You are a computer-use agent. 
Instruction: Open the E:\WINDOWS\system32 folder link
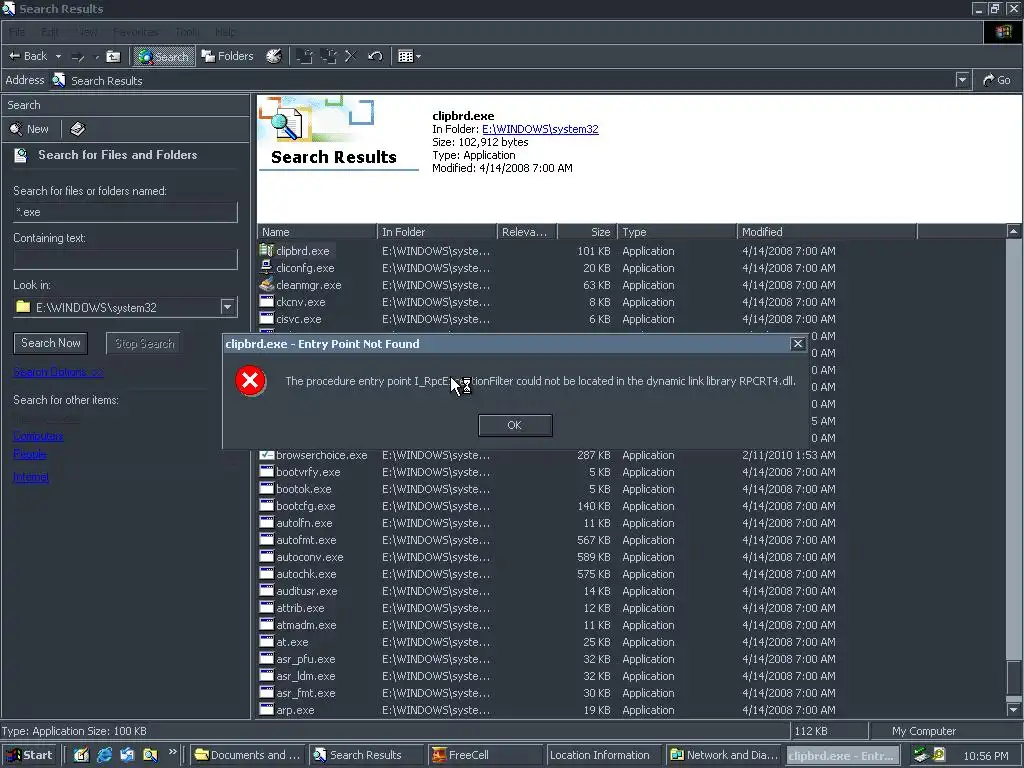click(540, 129)
